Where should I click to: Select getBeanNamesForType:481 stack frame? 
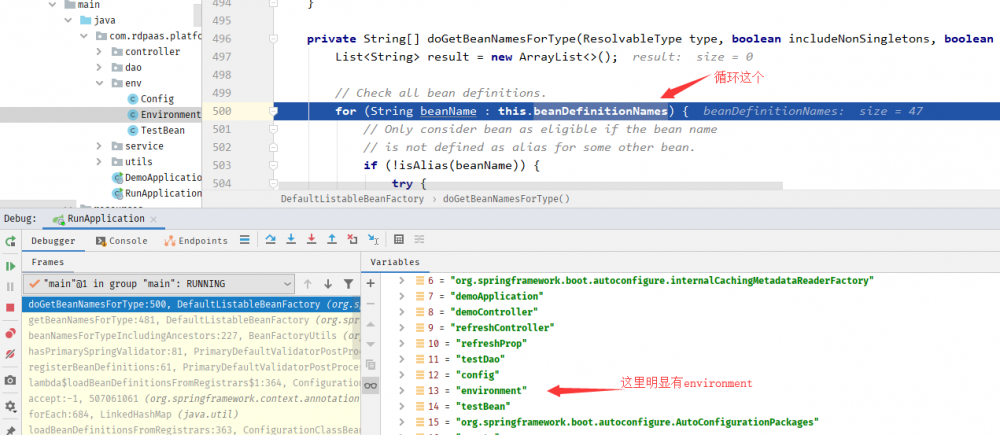click(x=191, y=320)
